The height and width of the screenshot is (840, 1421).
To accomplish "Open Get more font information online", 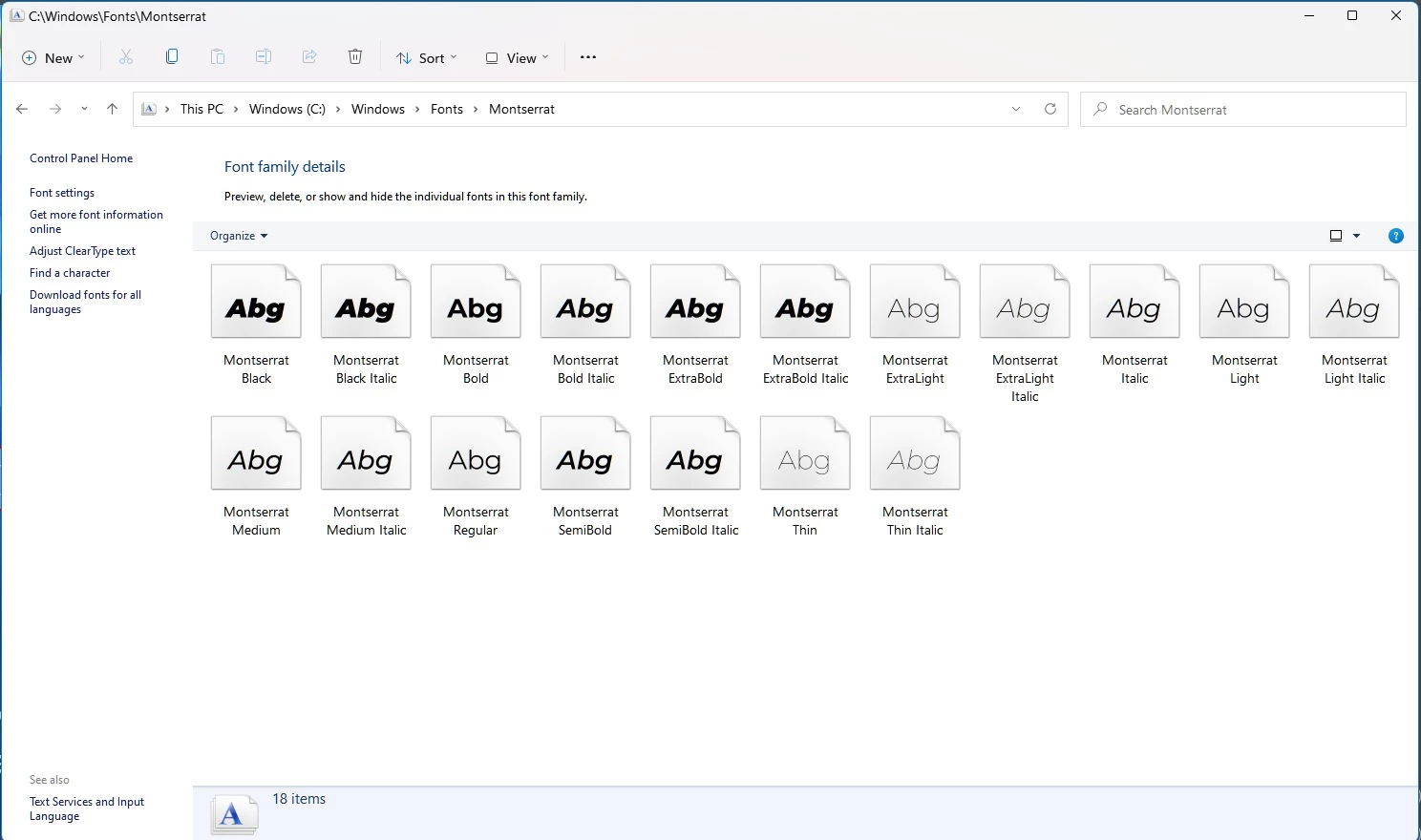I will tap(96, 221).
